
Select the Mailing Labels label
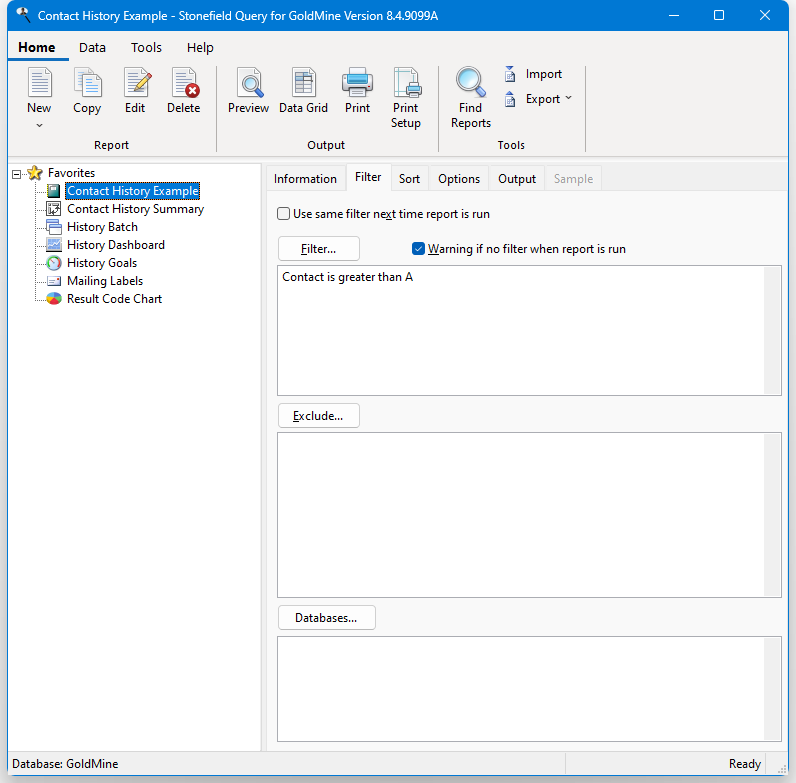(105, 281)
